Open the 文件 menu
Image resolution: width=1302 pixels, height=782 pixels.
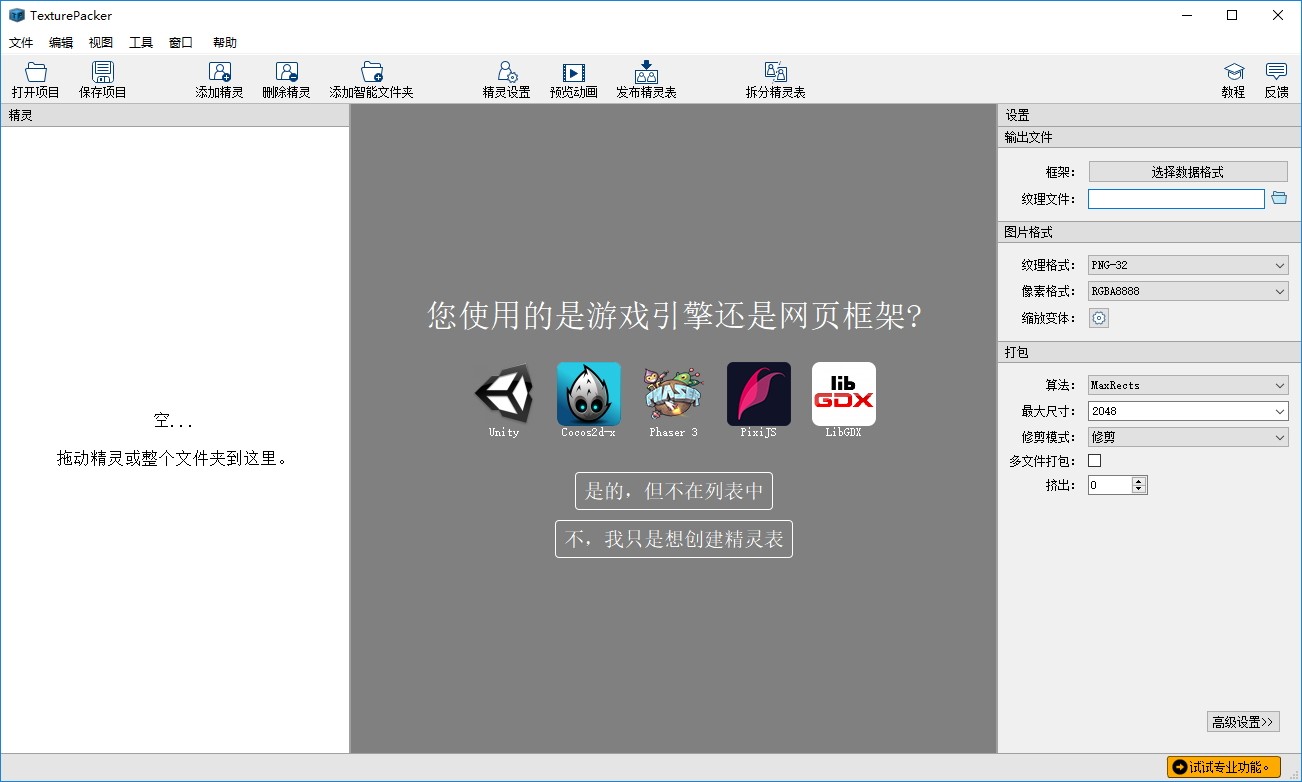tap(21, 43)
